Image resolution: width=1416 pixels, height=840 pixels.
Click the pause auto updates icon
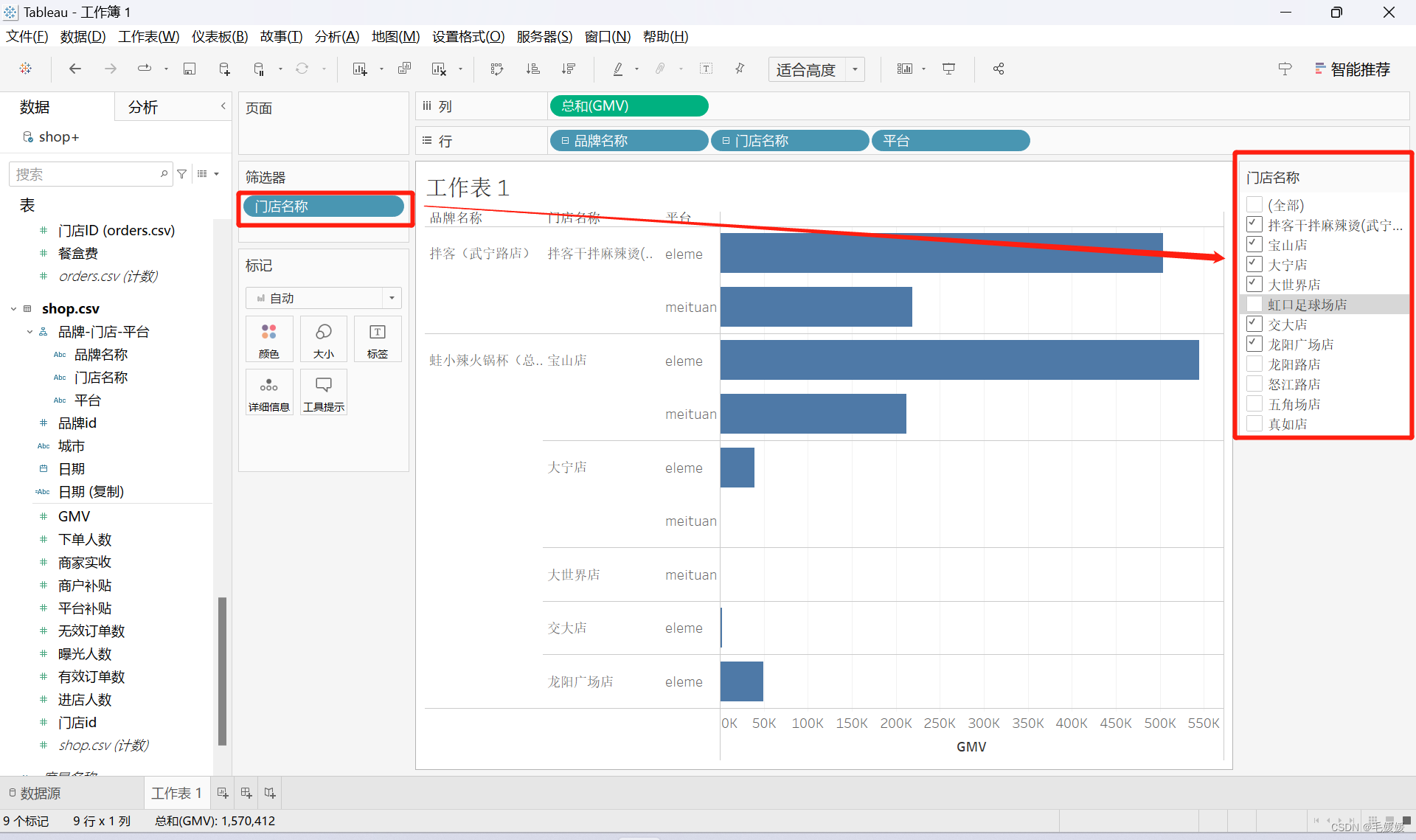click(259, 69)
